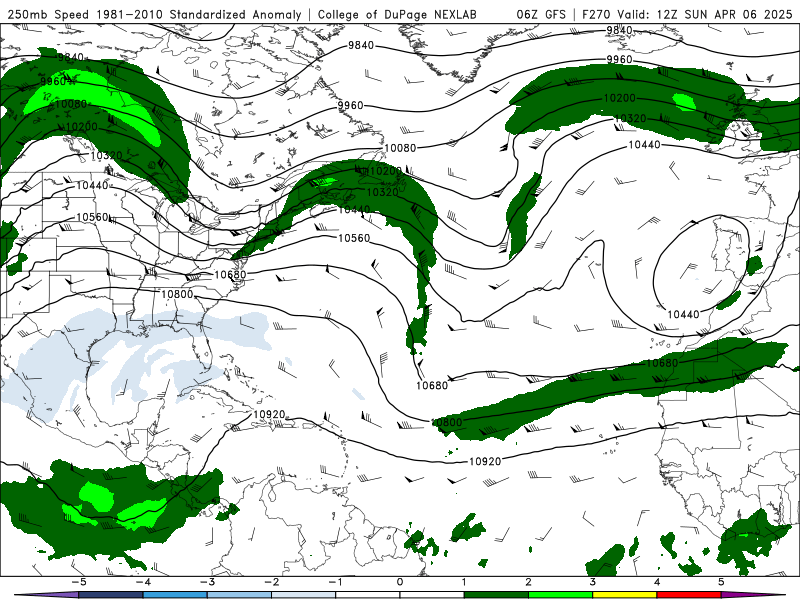The image size is (800, 600).
Task: Click the '06Z GFS' model run label
Action: pos(541,14)
